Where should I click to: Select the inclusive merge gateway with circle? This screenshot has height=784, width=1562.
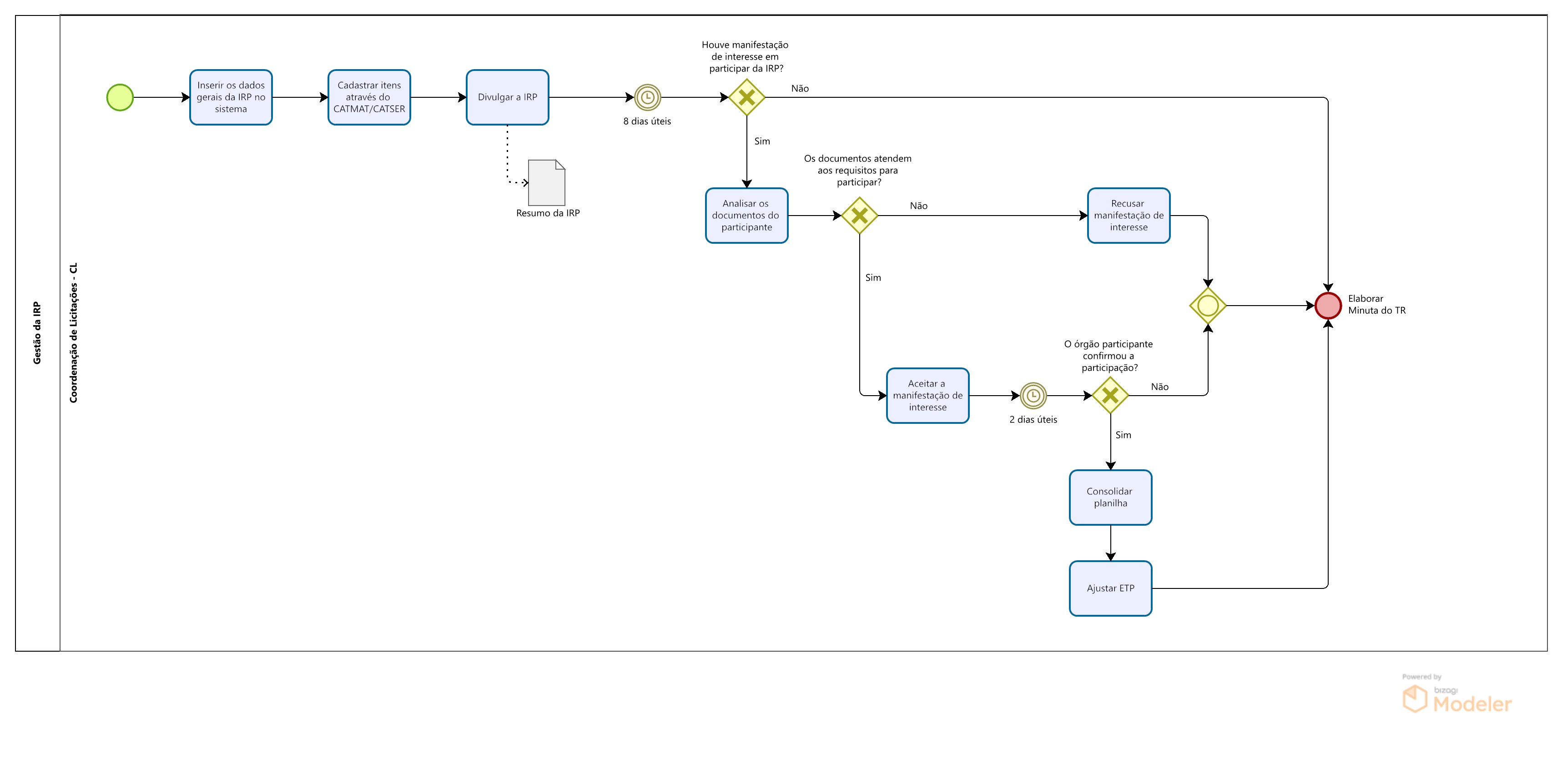[x=1207, y=306]
